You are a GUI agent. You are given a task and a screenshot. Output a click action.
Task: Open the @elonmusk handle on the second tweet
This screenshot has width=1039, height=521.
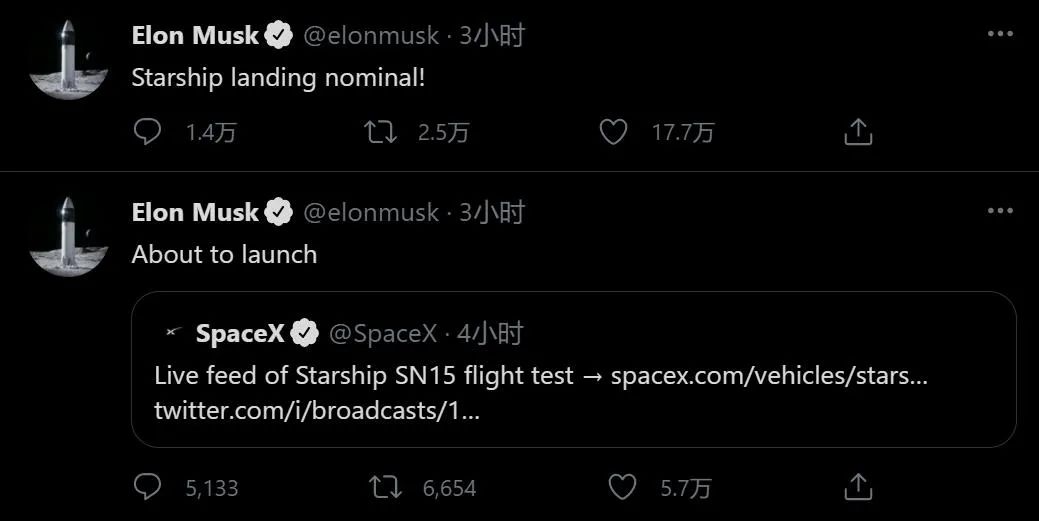tap(371, 213)
